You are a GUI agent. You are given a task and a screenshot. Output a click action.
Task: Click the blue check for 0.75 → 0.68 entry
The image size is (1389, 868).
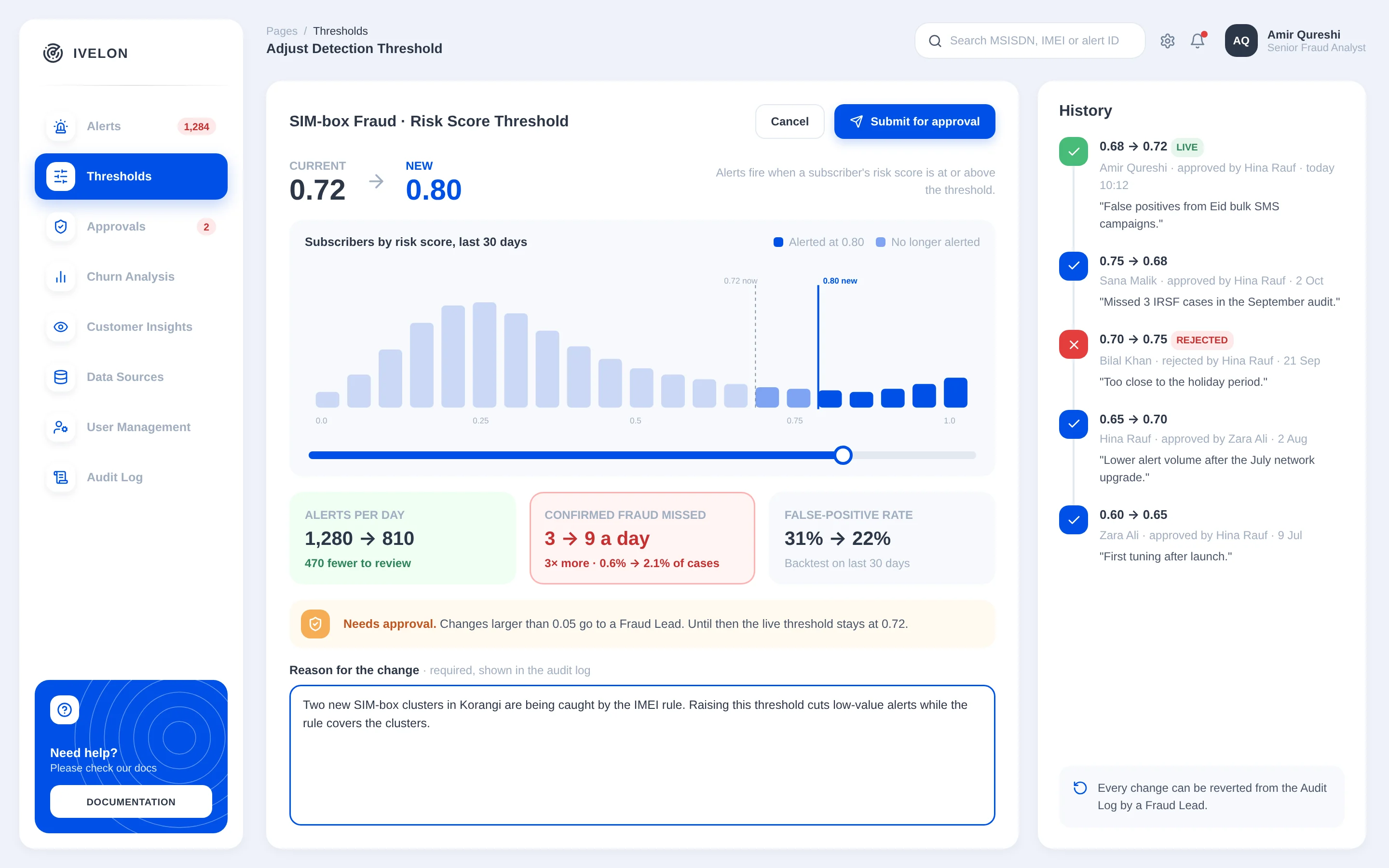(x=1073, y=266)
